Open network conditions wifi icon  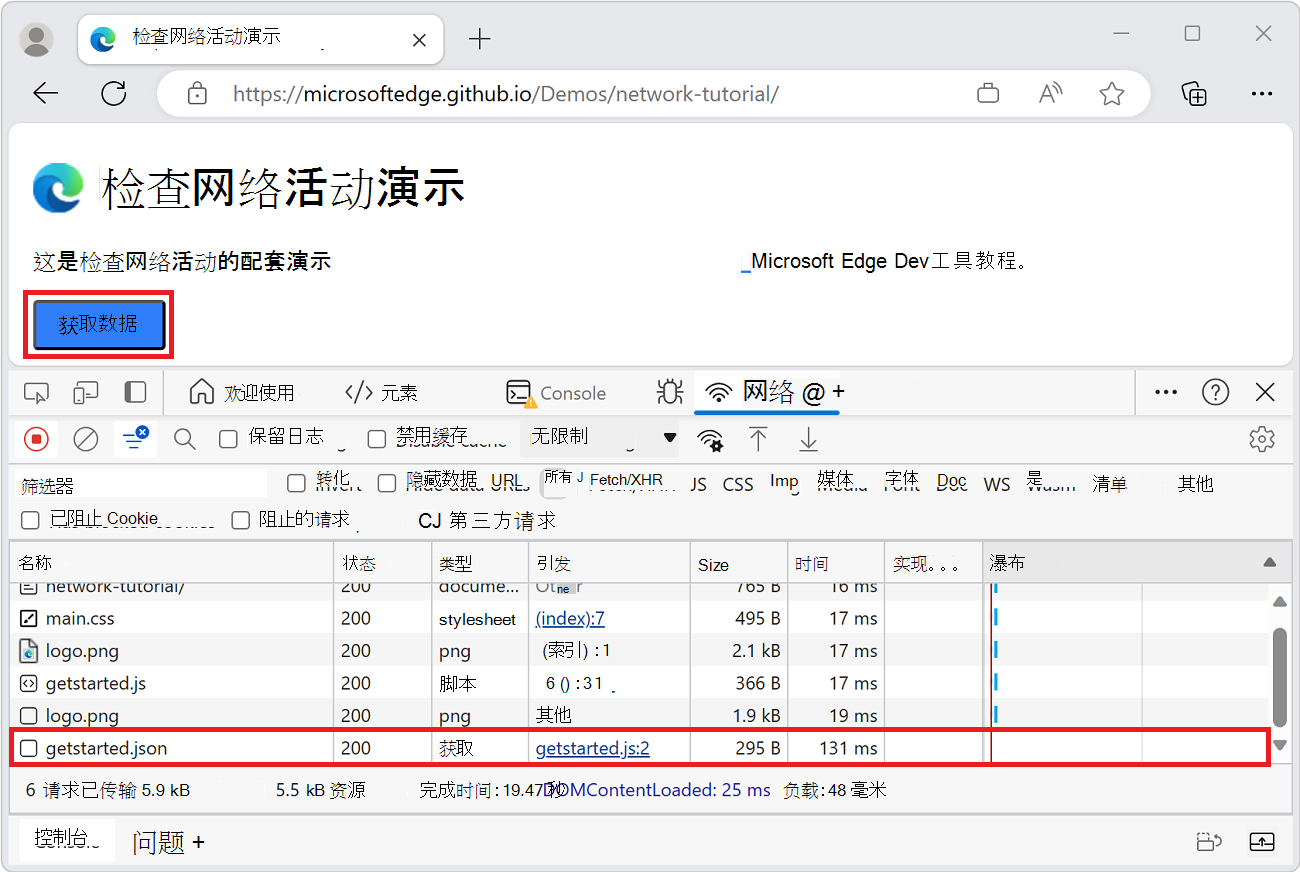710,439
